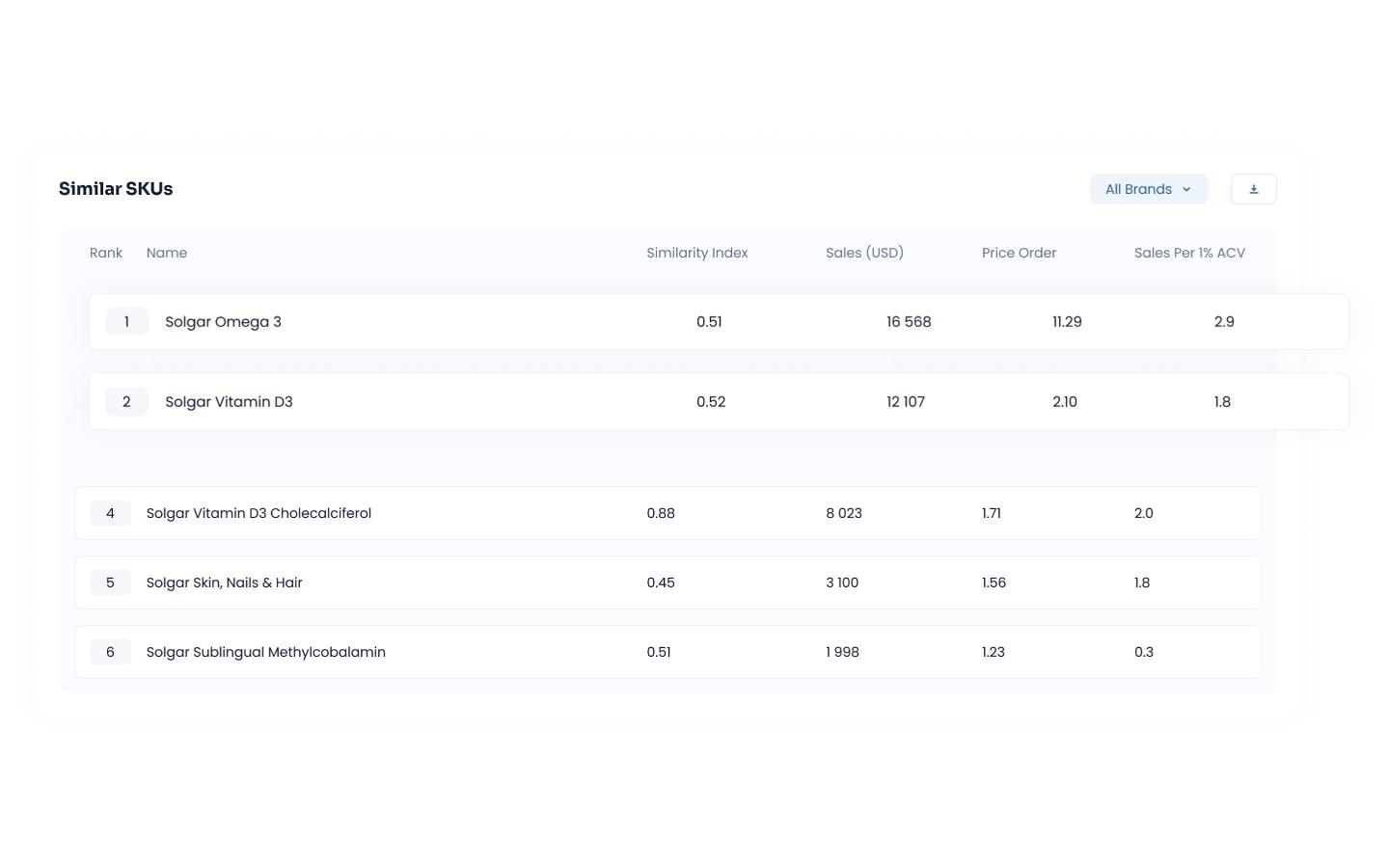Click the 1.23 price order value
The height and width of the screenshot is (868, 1389).
994,652
